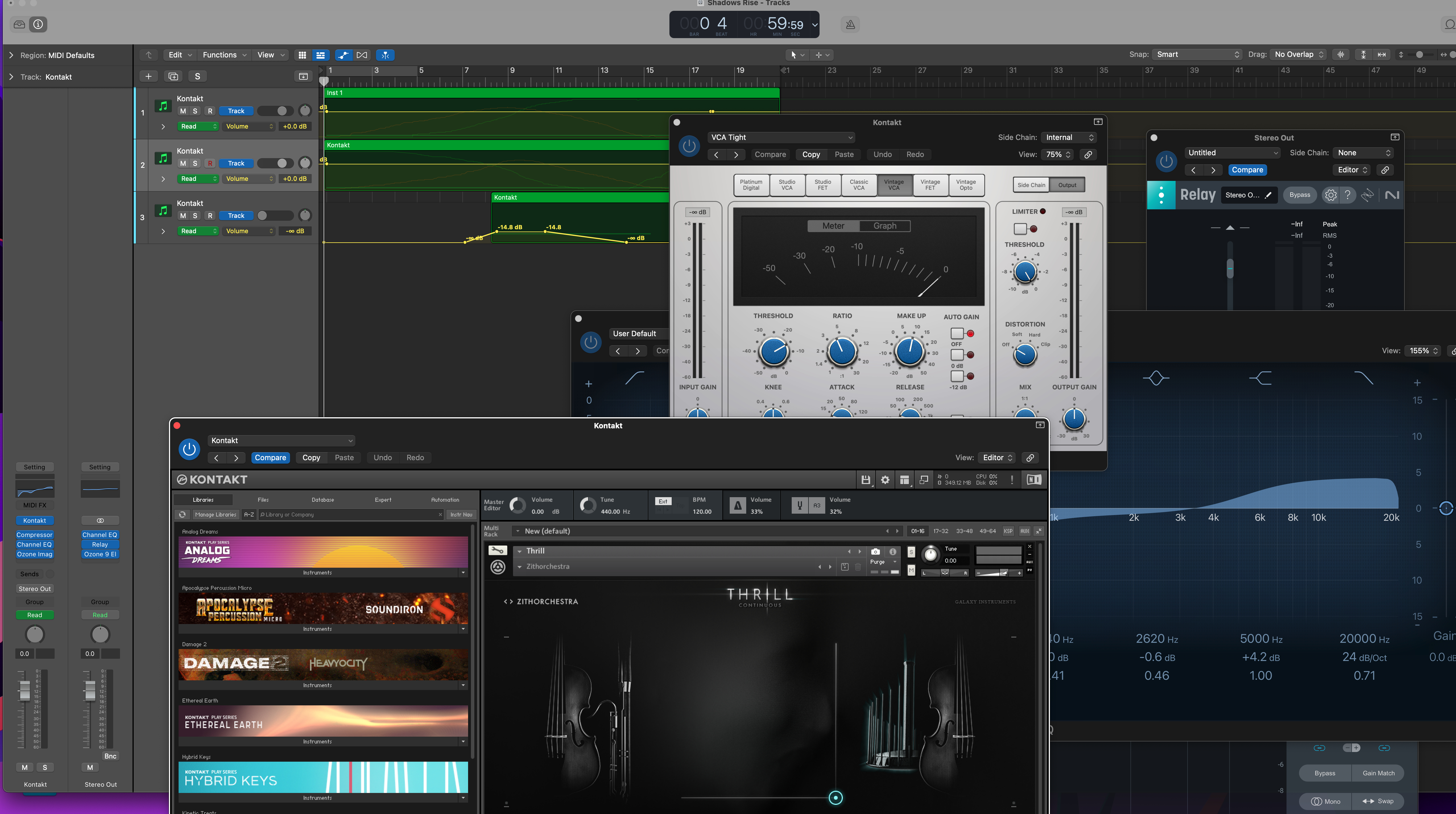Viewport: 1456px width, 814px height.
Task: Click the Relay settings gear icon
Action: pos(1331,195)
